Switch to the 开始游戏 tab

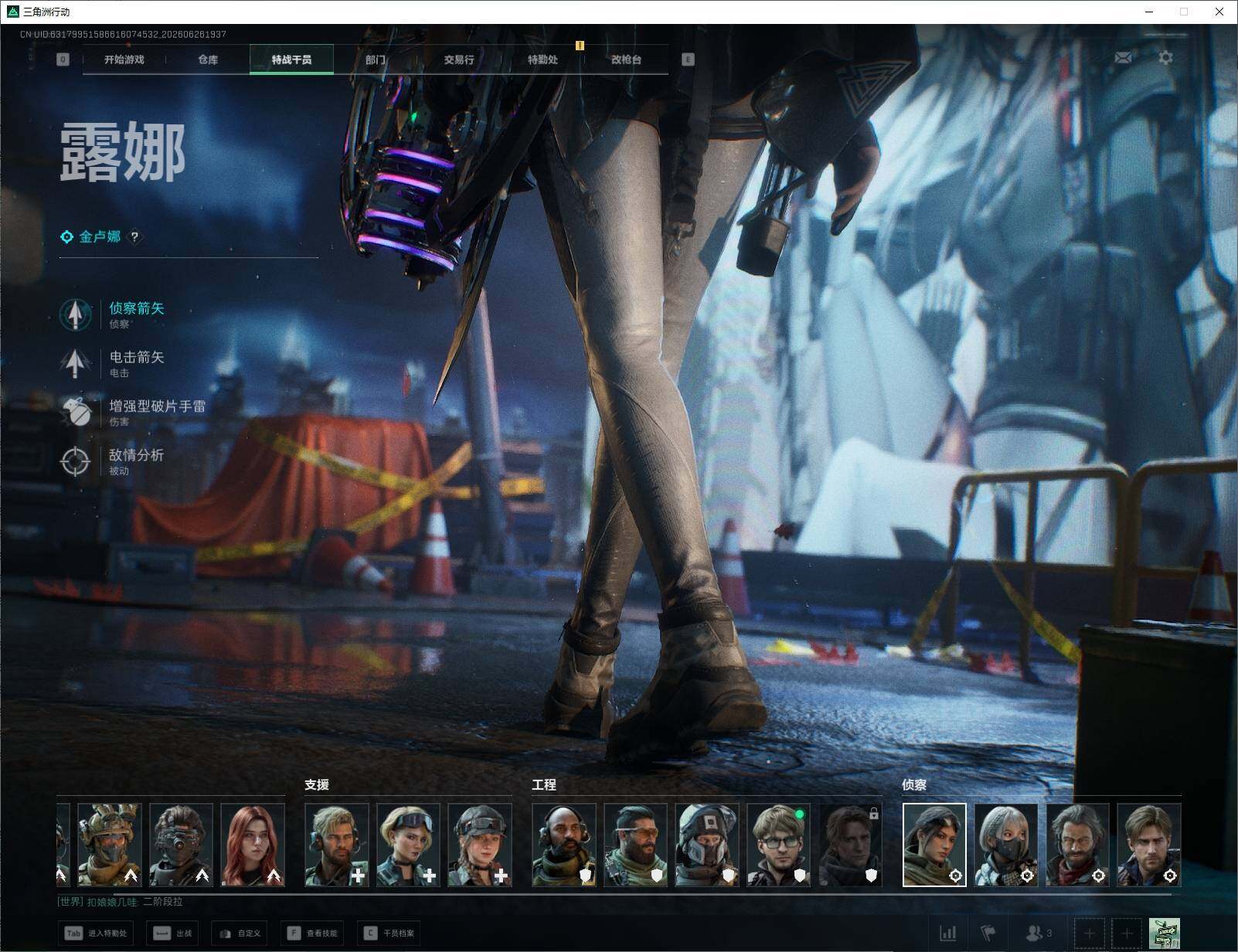(124, 59)
